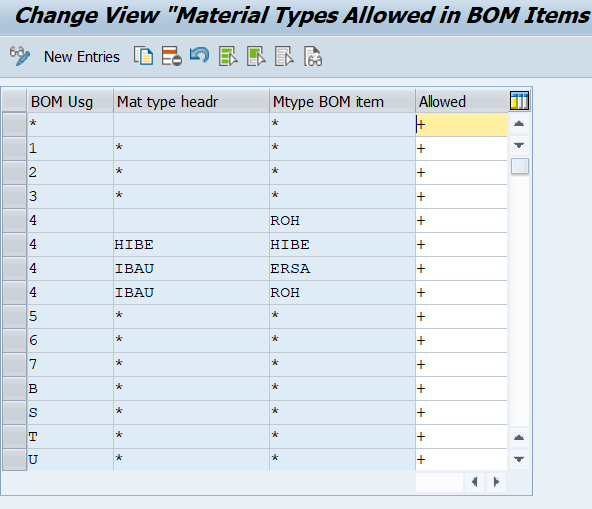This screenshot has width=592, height=509.
Task: Click the Display/Change toggle glasses-pencil icon
Action: 20,56
